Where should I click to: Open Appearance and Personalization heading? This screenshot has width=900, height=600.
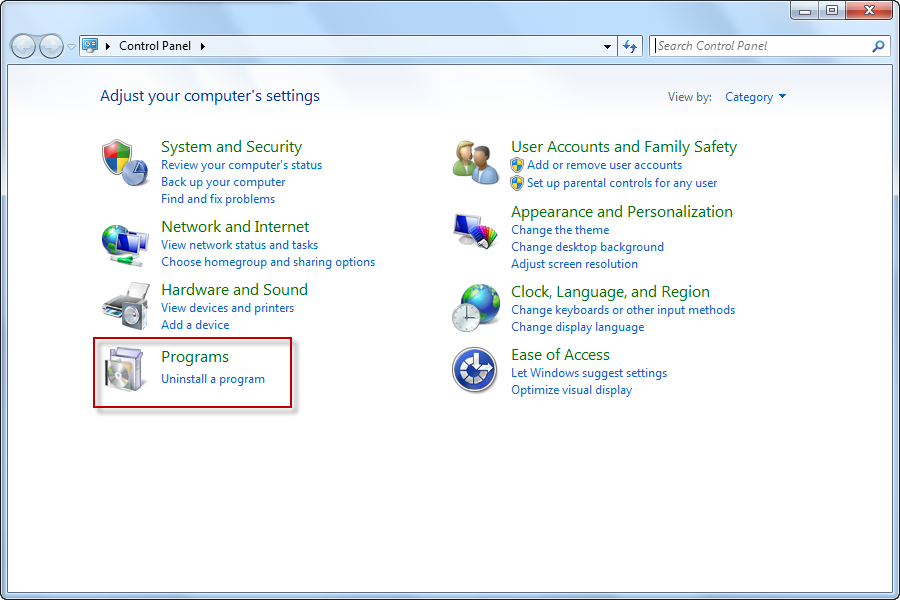coord(622,212)
